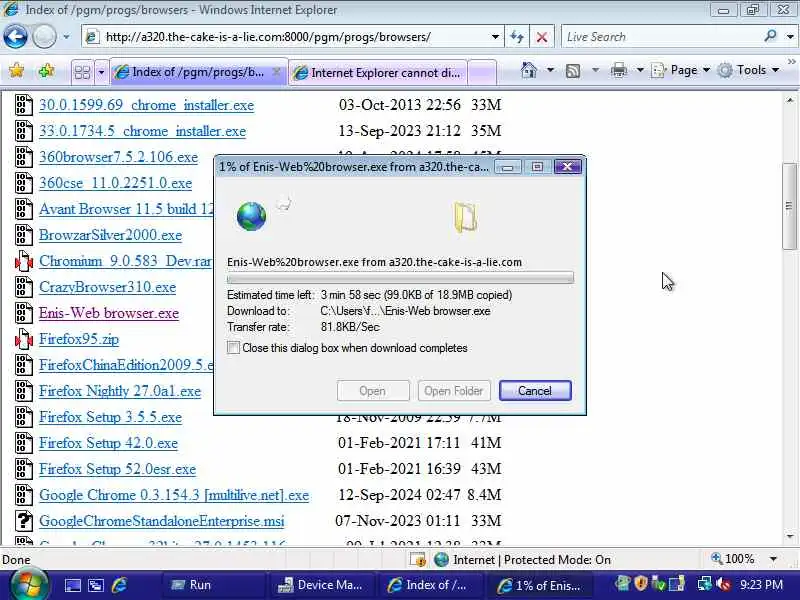
Task: Expand the Home button dropdown arrow
Action: click(550, 70)
